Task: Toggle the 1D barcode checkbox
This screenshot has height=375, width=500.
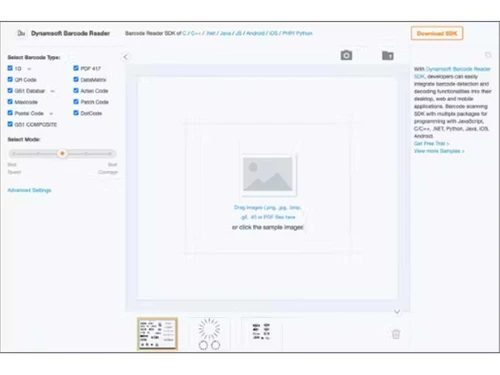Action: tap(10, 68)
